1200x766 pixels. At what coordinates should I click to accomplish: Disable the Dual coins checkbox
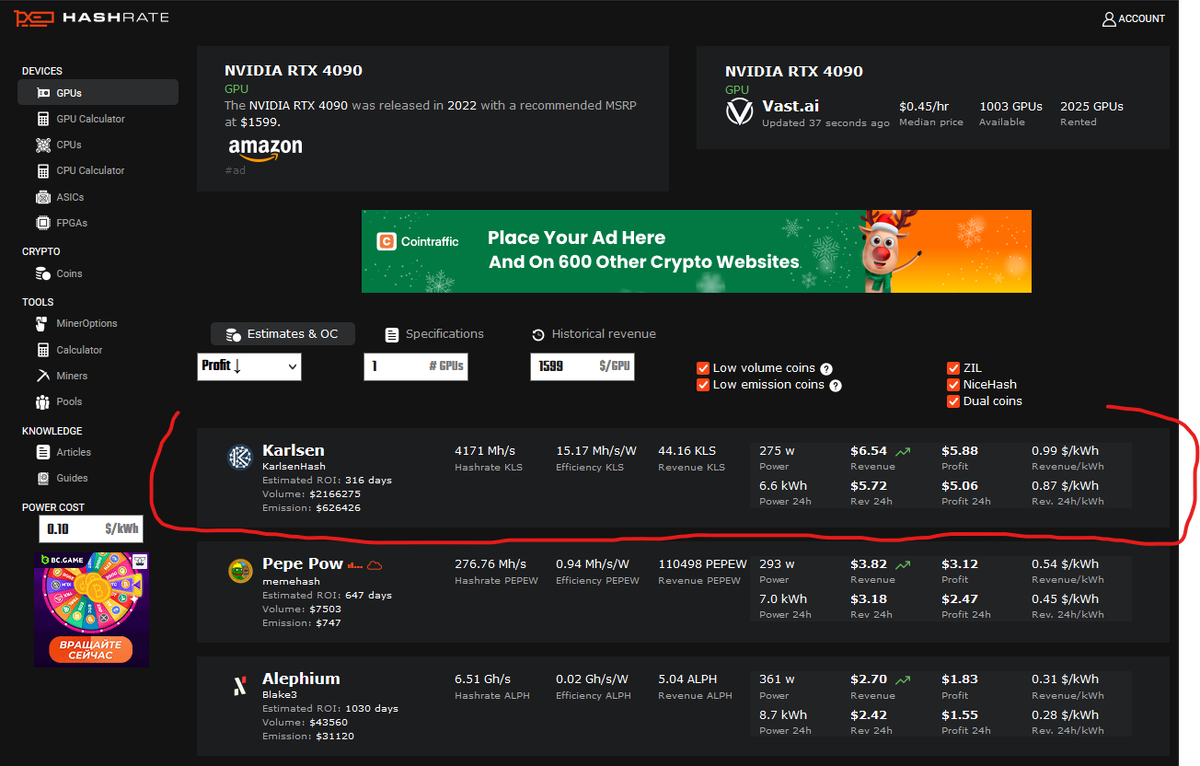coord(953,401)
